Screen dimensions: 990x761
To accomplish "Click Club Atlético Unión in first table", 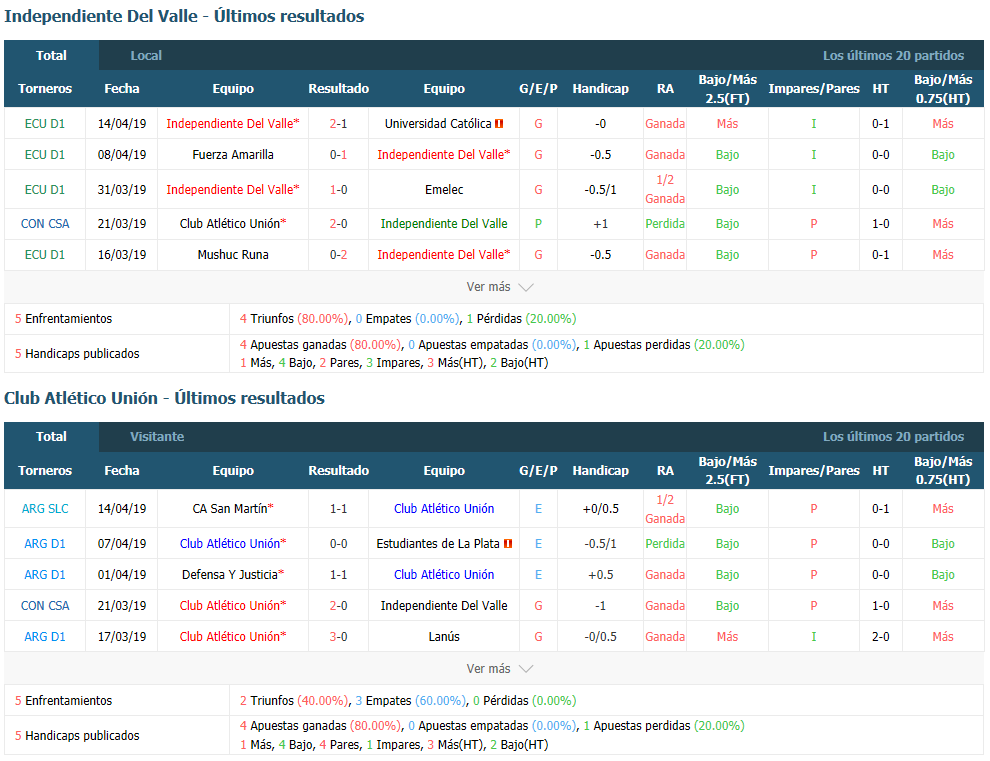I will tap(233, 224).
